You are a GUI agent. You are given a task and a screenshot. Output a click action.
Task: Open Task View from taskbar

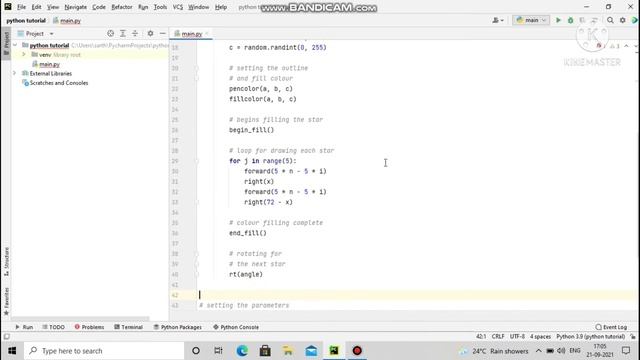click(218, 351)
